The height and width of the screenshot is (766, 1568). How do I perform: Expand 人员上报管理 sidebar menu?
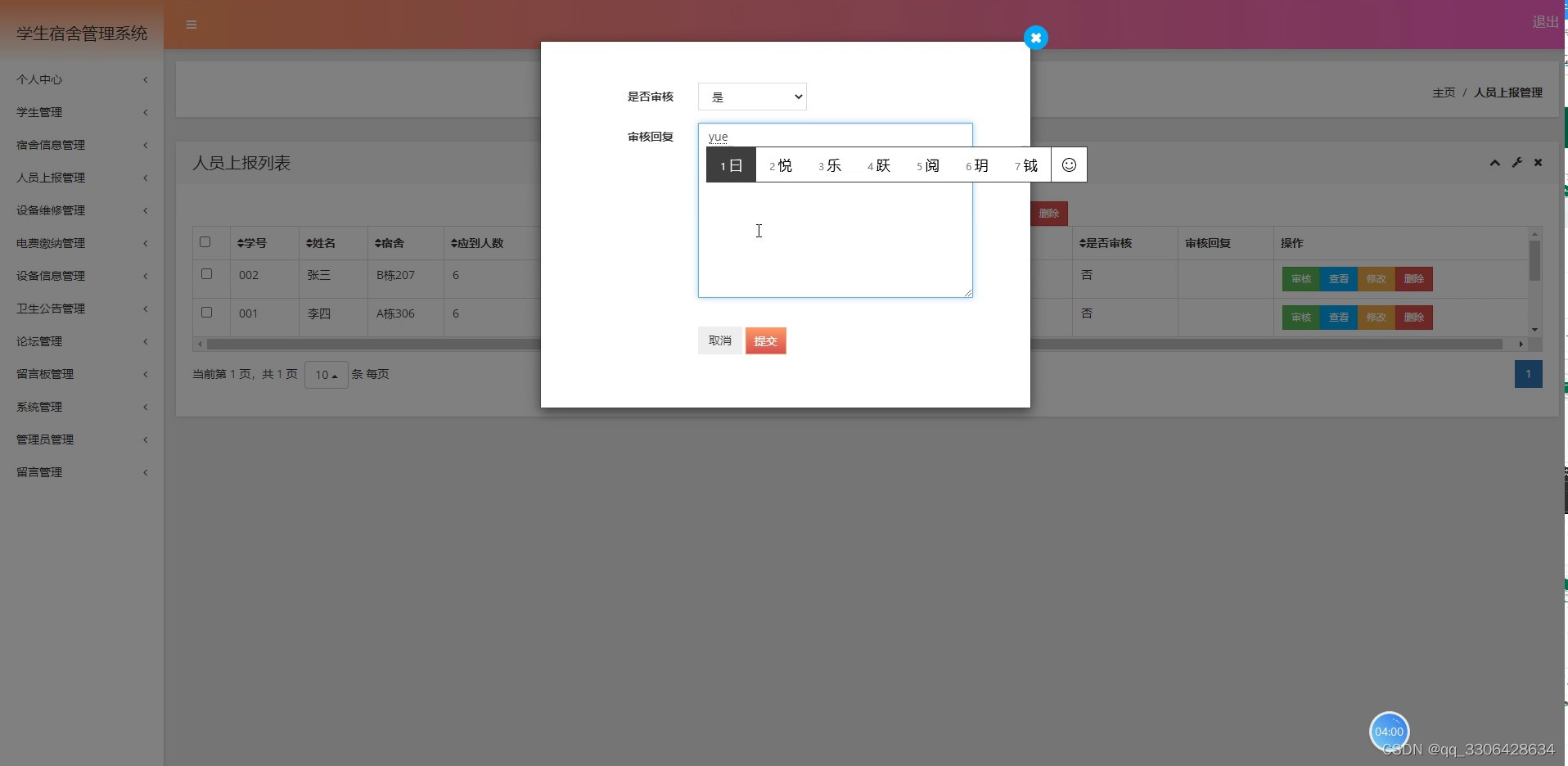[82, 178]
